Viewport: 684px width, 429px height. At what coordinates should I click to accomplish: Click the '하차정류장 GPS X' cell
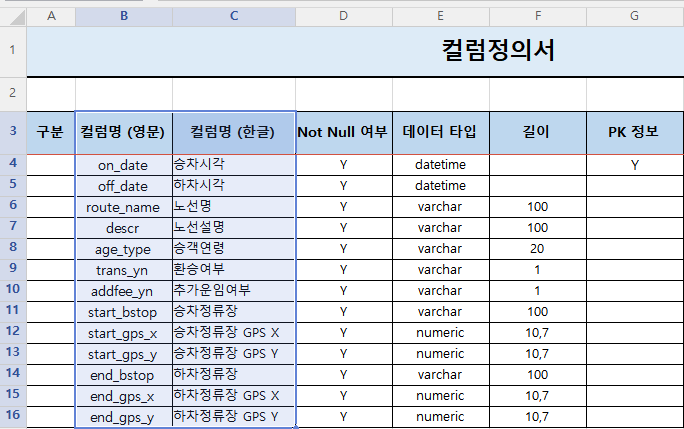pyautogui.click(x=234, y=395)
